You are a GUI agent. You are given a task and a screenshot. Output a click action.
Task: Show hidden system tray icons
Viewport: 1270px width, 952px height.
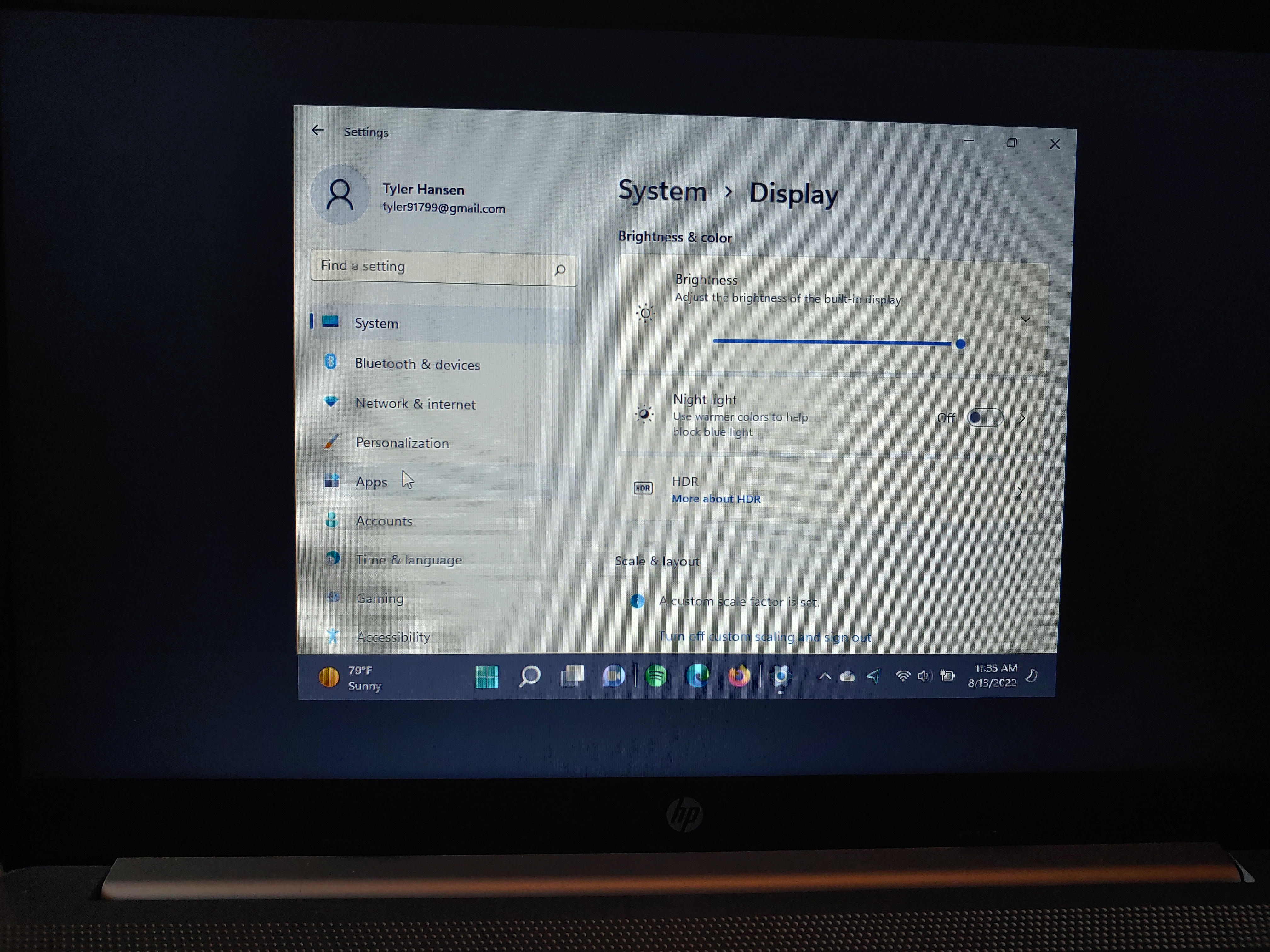point(825,676)
